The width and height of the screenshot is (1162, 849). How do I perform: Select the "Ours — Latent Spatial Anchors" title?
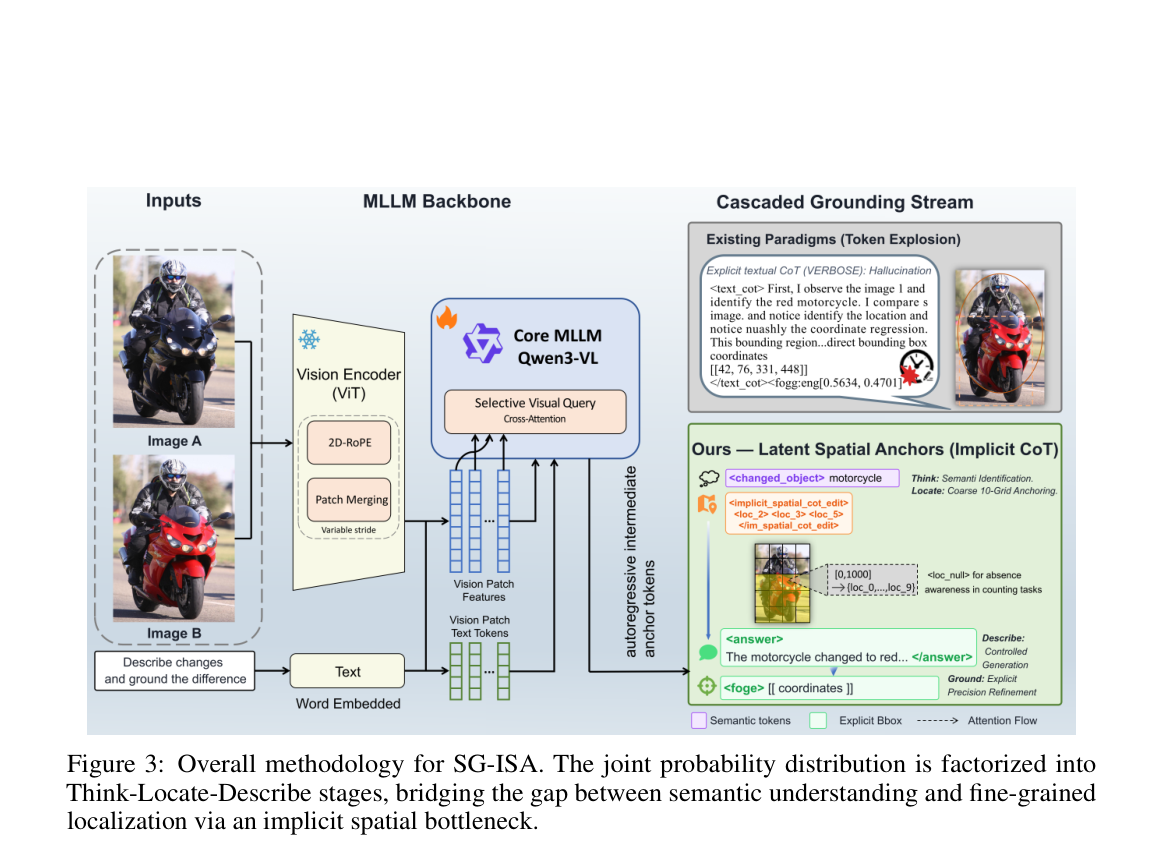(x=874, y=449)
